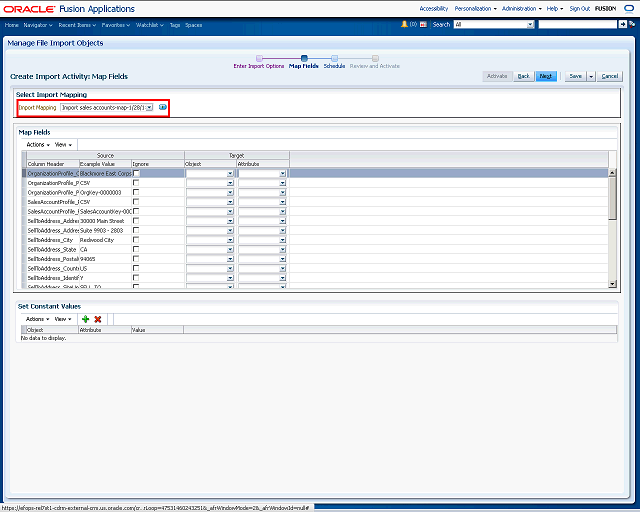The image size is (640, 512).
Task: Click the Map Fields table vertical scrollbar
Action: click(x=612, y=230)
